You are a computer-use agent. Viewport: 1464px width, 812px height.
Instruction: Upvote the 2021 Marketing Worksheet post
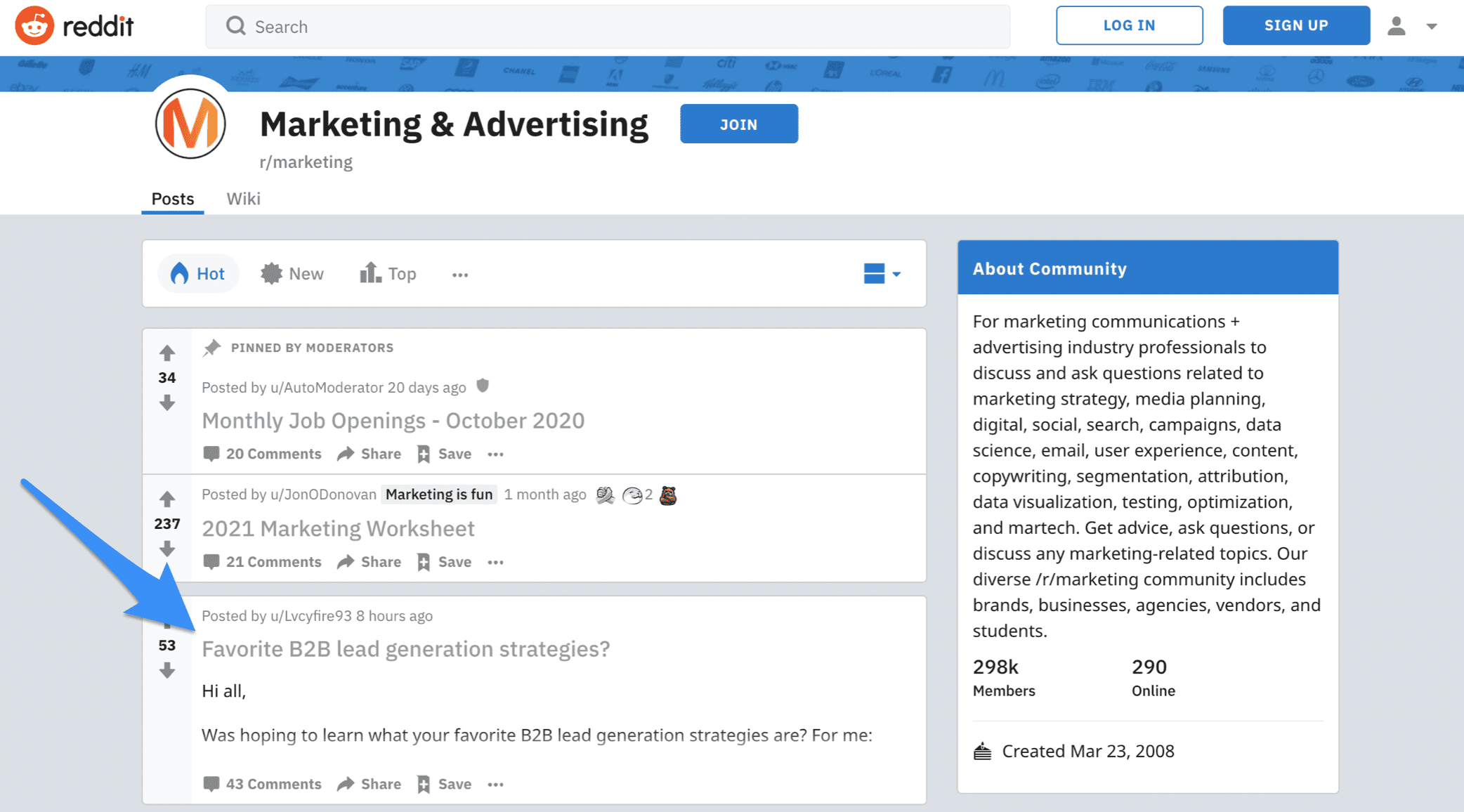[166, 499]
